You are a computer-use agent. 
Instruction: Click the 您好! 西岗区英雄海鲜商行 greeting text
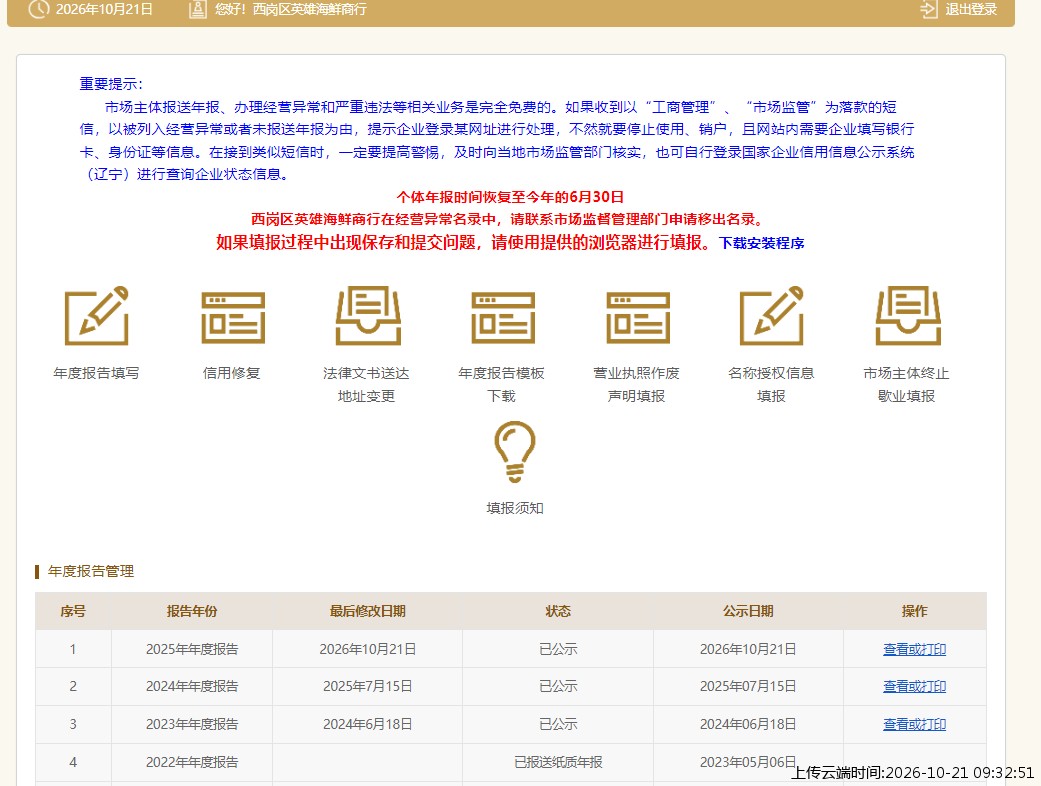pyautogui.click(x=291, y=9)
